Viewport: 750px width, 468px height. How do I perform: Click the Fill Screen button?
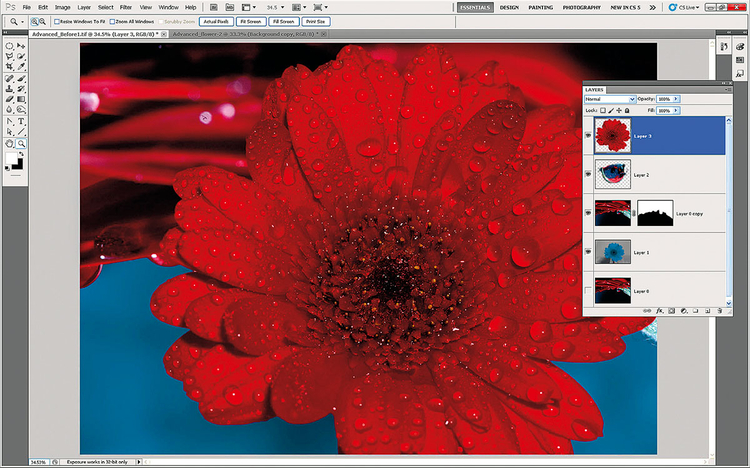(x=284, y=22)
